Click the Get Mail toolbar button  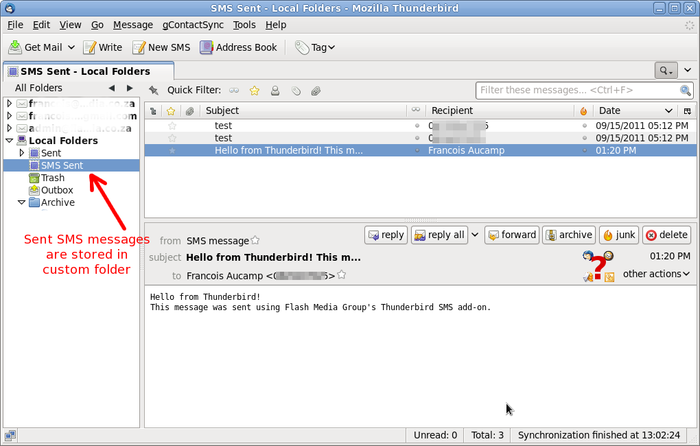coord(35,47)
